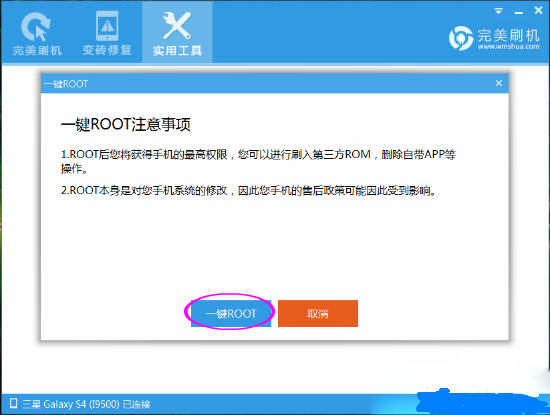The image size is (550, 415).
Task: Select the 实用工具 tab
Action: 177,33
